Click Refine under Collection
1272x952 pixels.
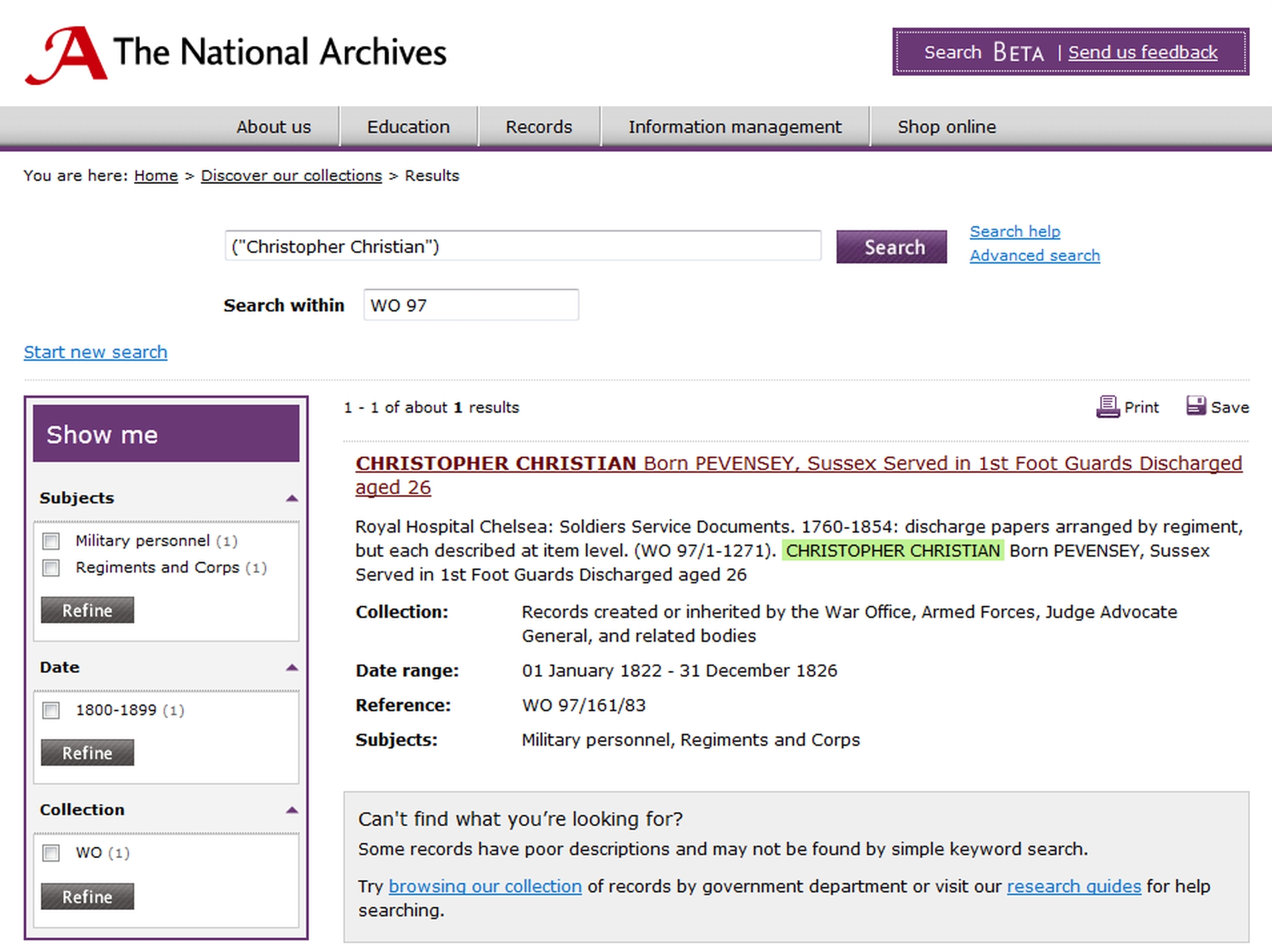pyautogui.click(x=87, y=896)
